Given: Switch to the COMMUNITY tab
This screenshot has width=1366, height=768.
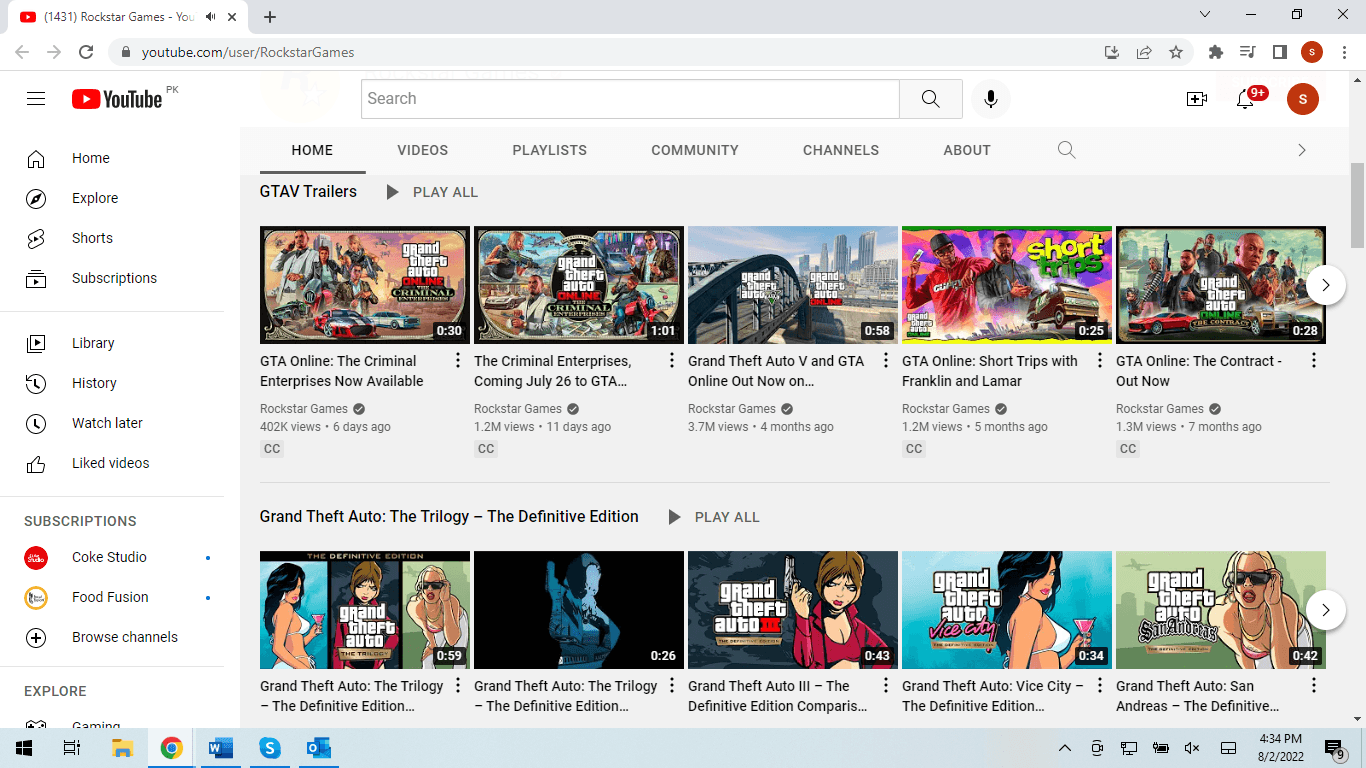Looking at the screenshot, I should point(695,150).
